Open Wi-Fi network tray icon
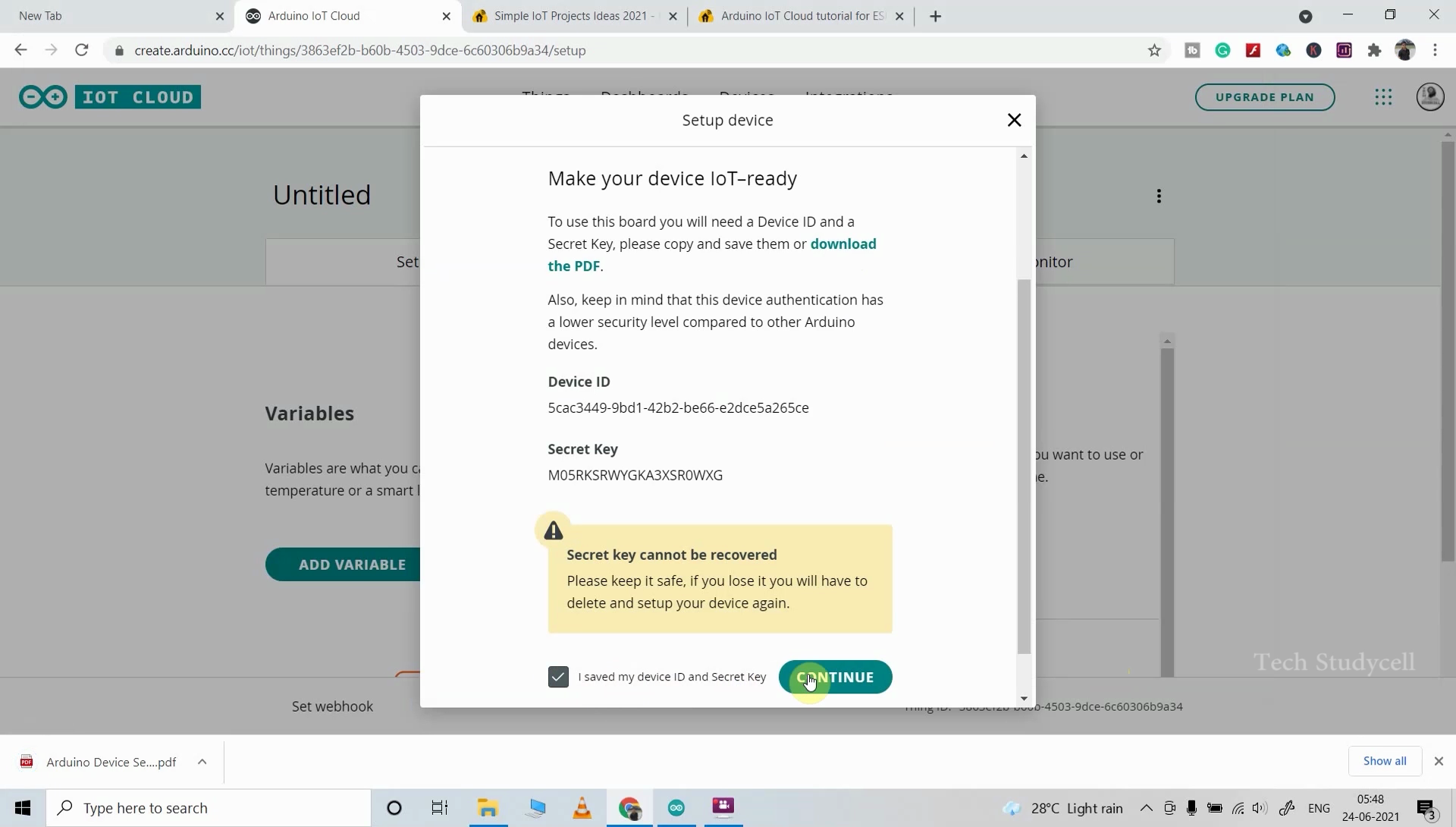The width and height of the screenshot is (1456, 827). click(x=1238, y=808)
